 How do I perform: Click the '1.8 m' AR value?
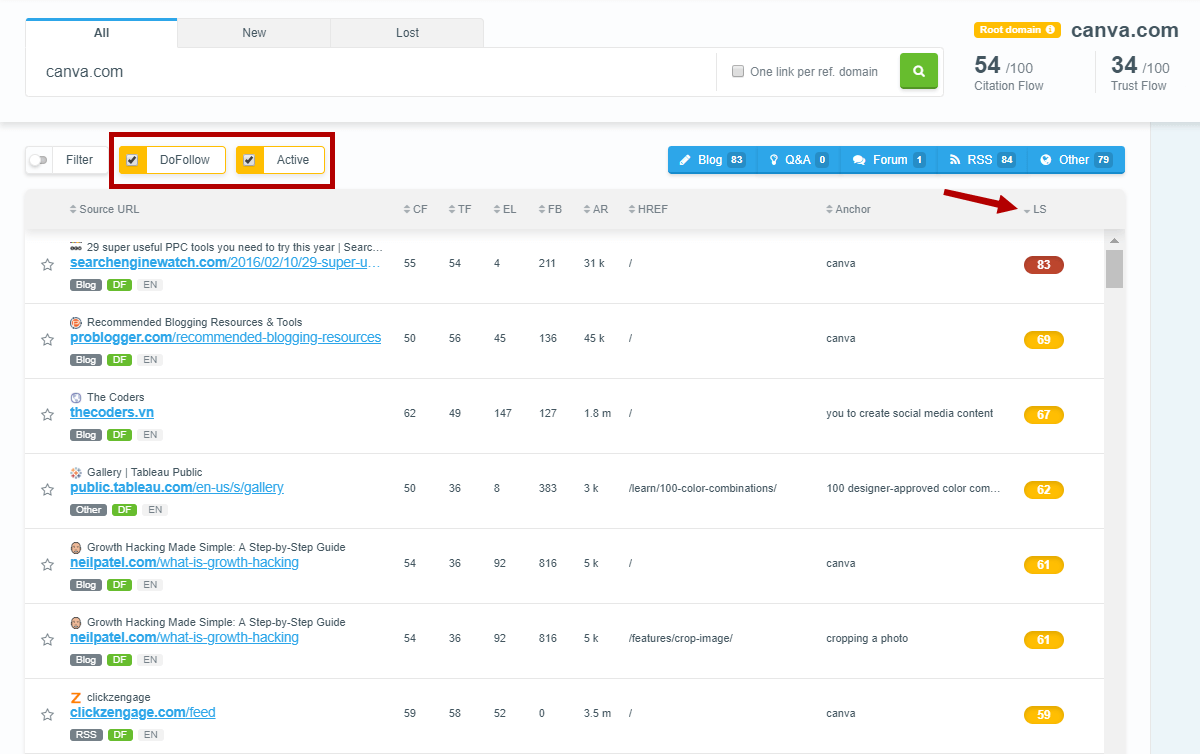[597, 414]
